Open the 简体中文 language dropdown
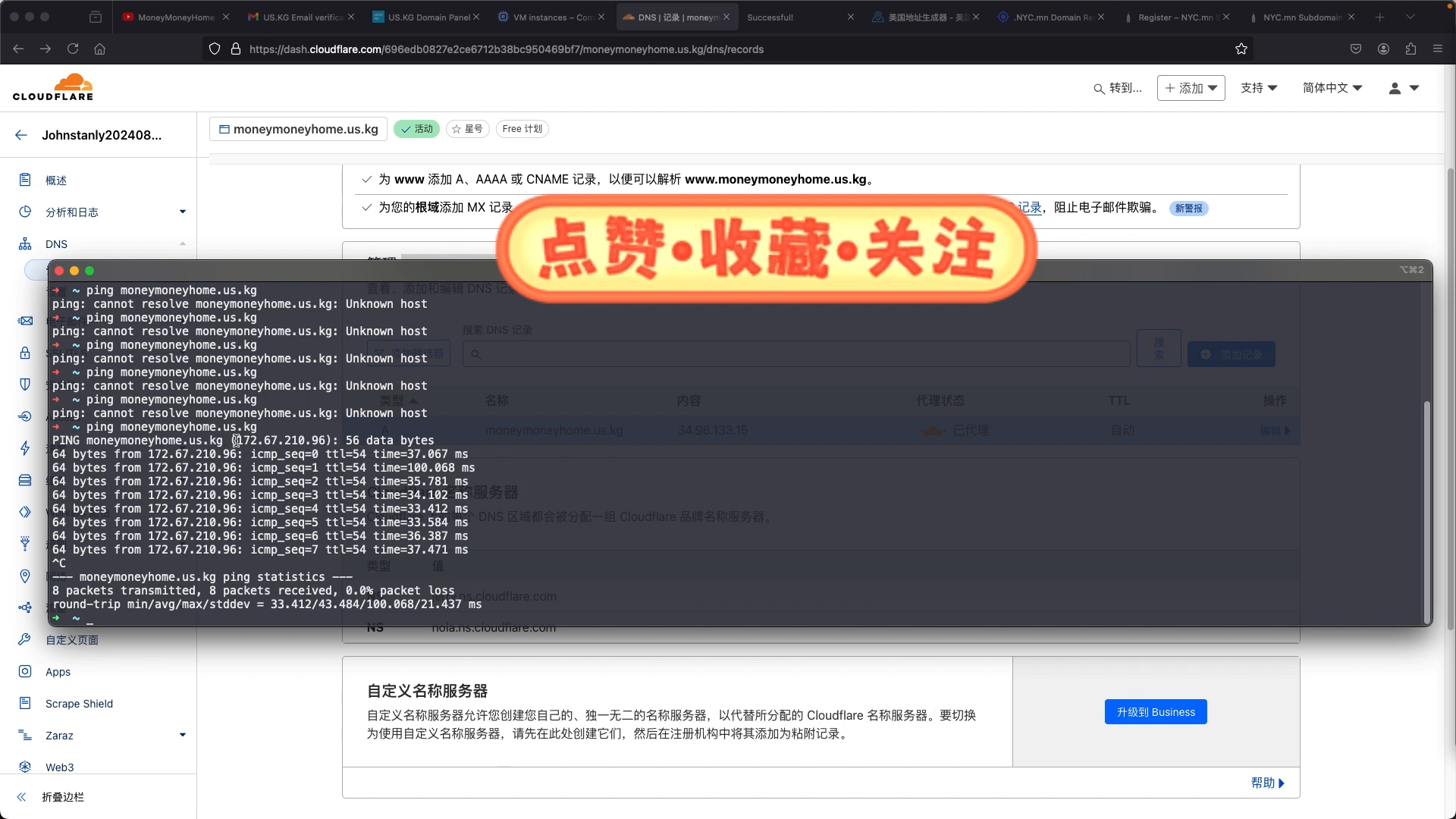The image size is (1456, 819). click(1332, 88)
